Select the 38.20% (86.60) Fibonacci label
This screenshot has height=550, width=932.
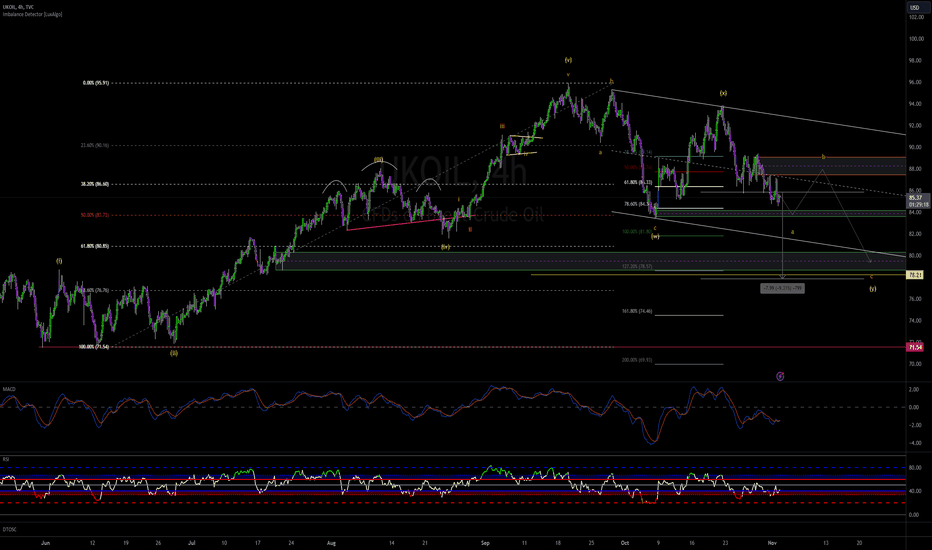(x=95, y=184)
